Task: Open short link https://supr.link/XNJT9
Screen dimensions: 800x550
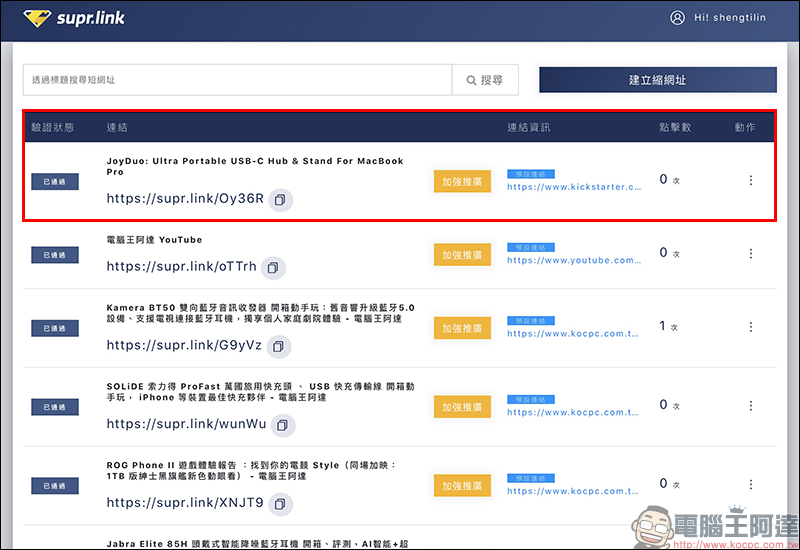Action: [x=185, y=503]
